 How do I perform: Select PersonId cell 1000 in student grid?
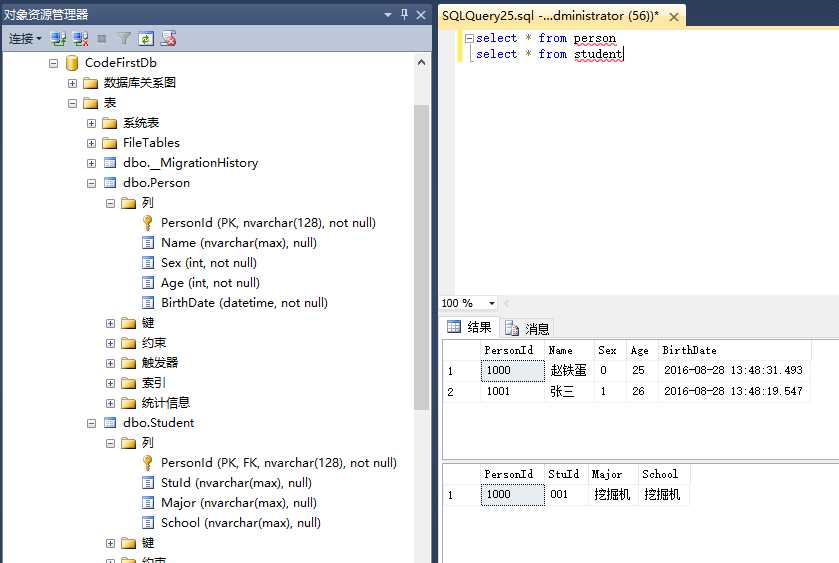tap(513, 494)
